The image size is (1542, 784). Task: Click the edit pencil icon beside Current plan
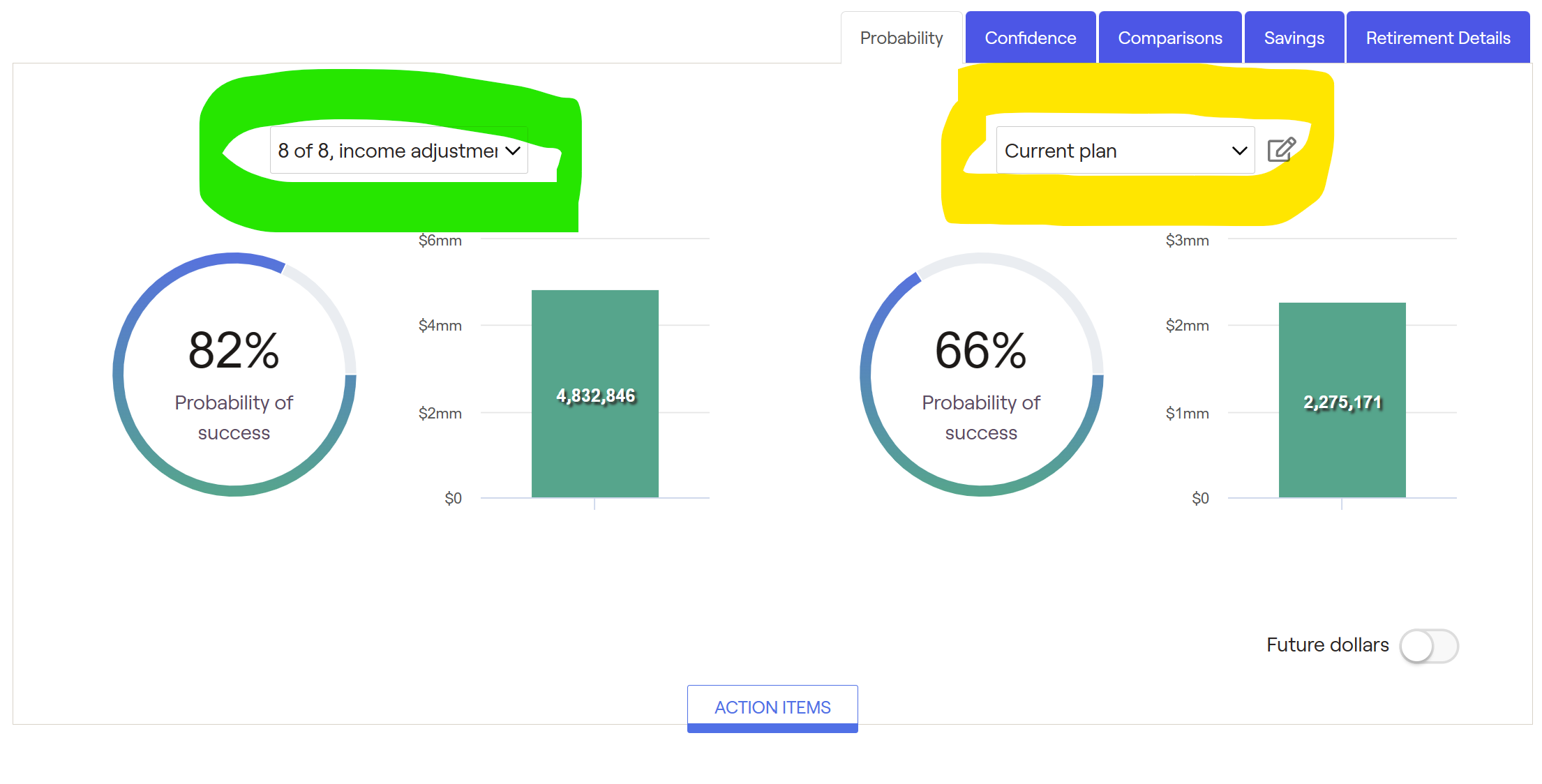[1281, 150]
